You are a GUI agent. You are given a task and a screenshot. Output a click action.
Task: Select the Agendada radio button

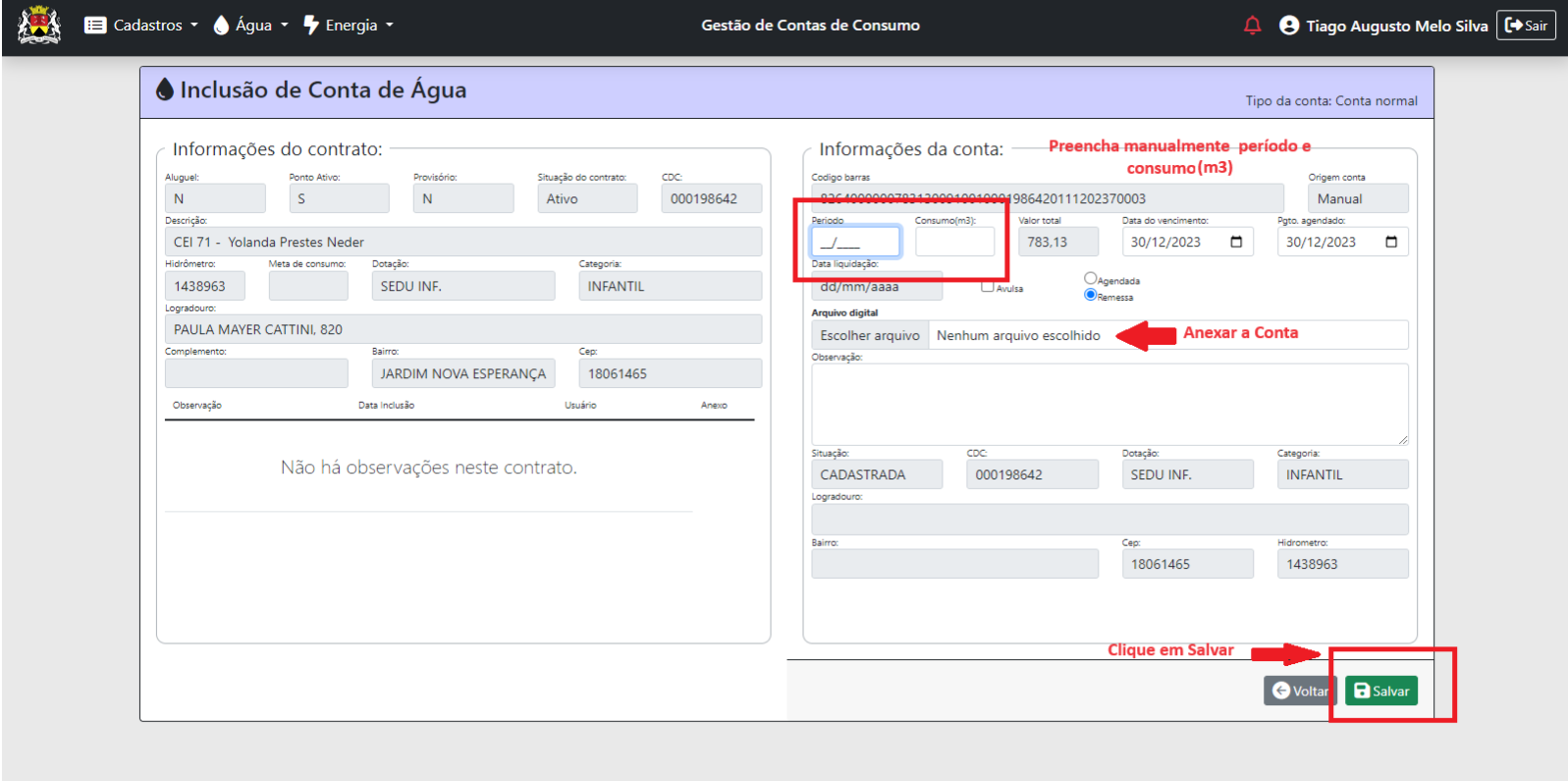[1090, 278]
